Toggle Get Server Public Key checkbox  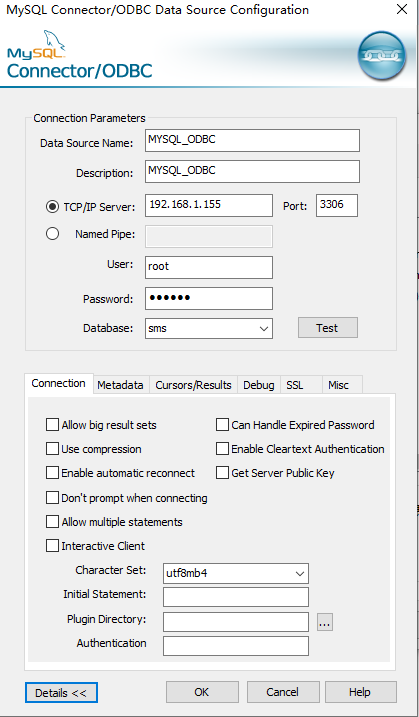pos(222,473)
